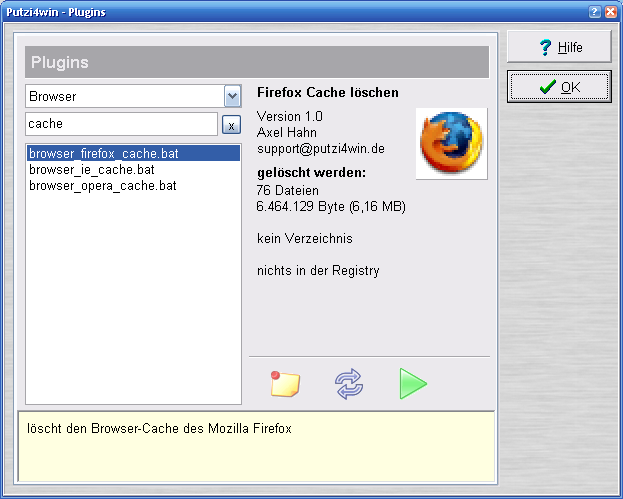Select browser_firefox_cache.bat in the list

[x=134, y=153]
